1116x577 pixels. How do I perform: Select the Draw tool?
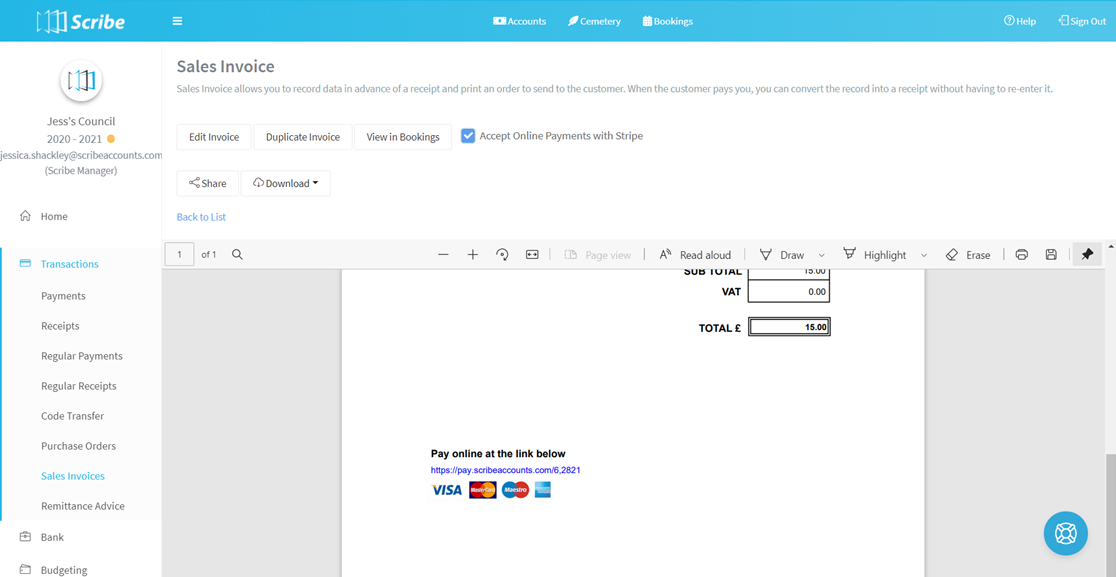782,255
